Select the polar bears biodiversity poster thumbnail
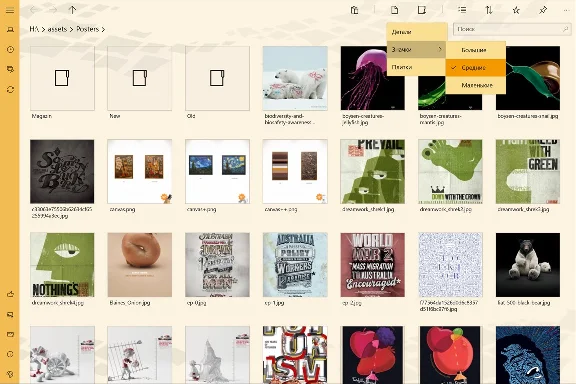Screen dimensions: 576x384 tap(295, 78)
